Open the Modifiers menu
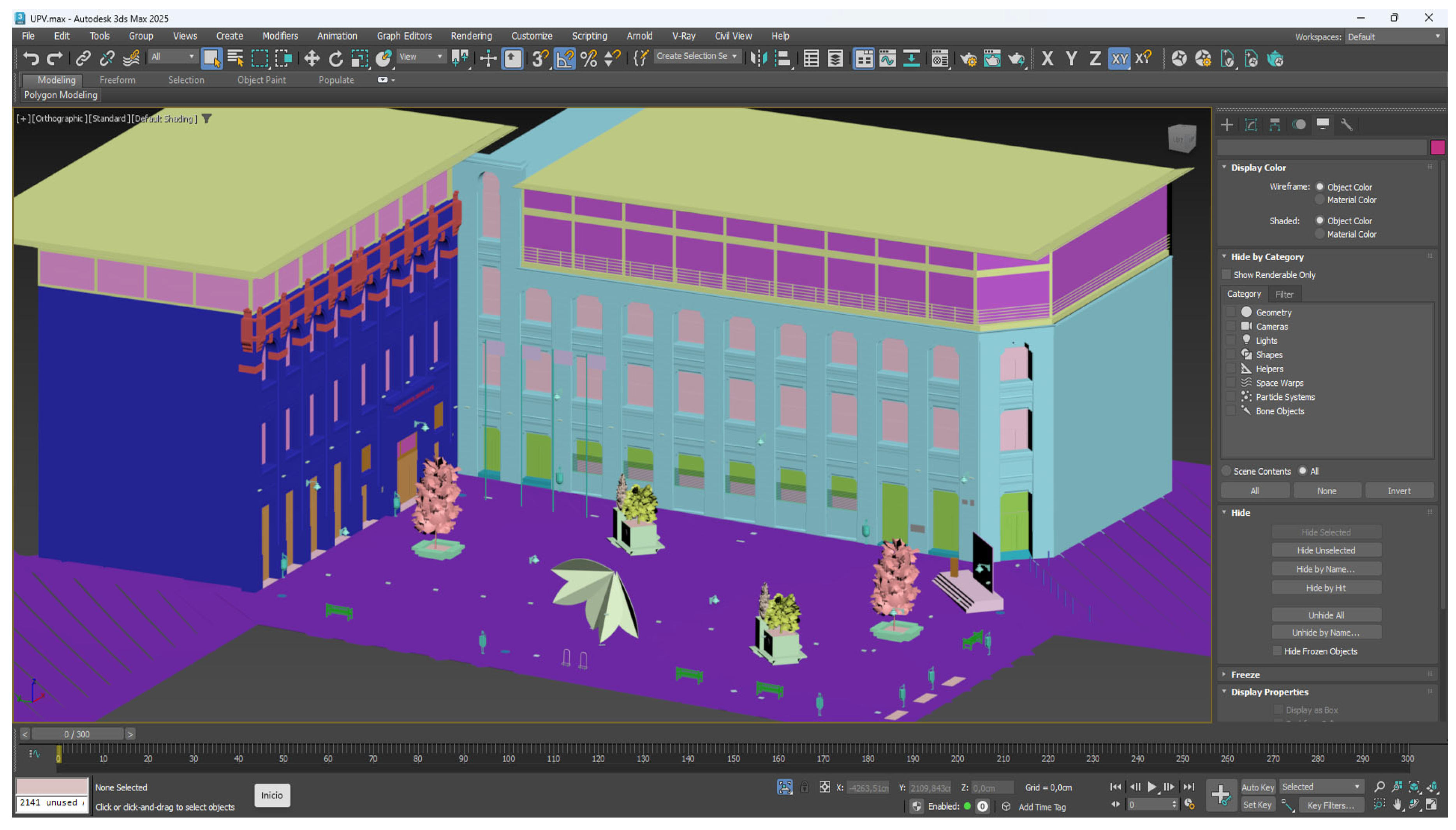The width and height of the screenshot is (1456, 830). pos(280,36)
